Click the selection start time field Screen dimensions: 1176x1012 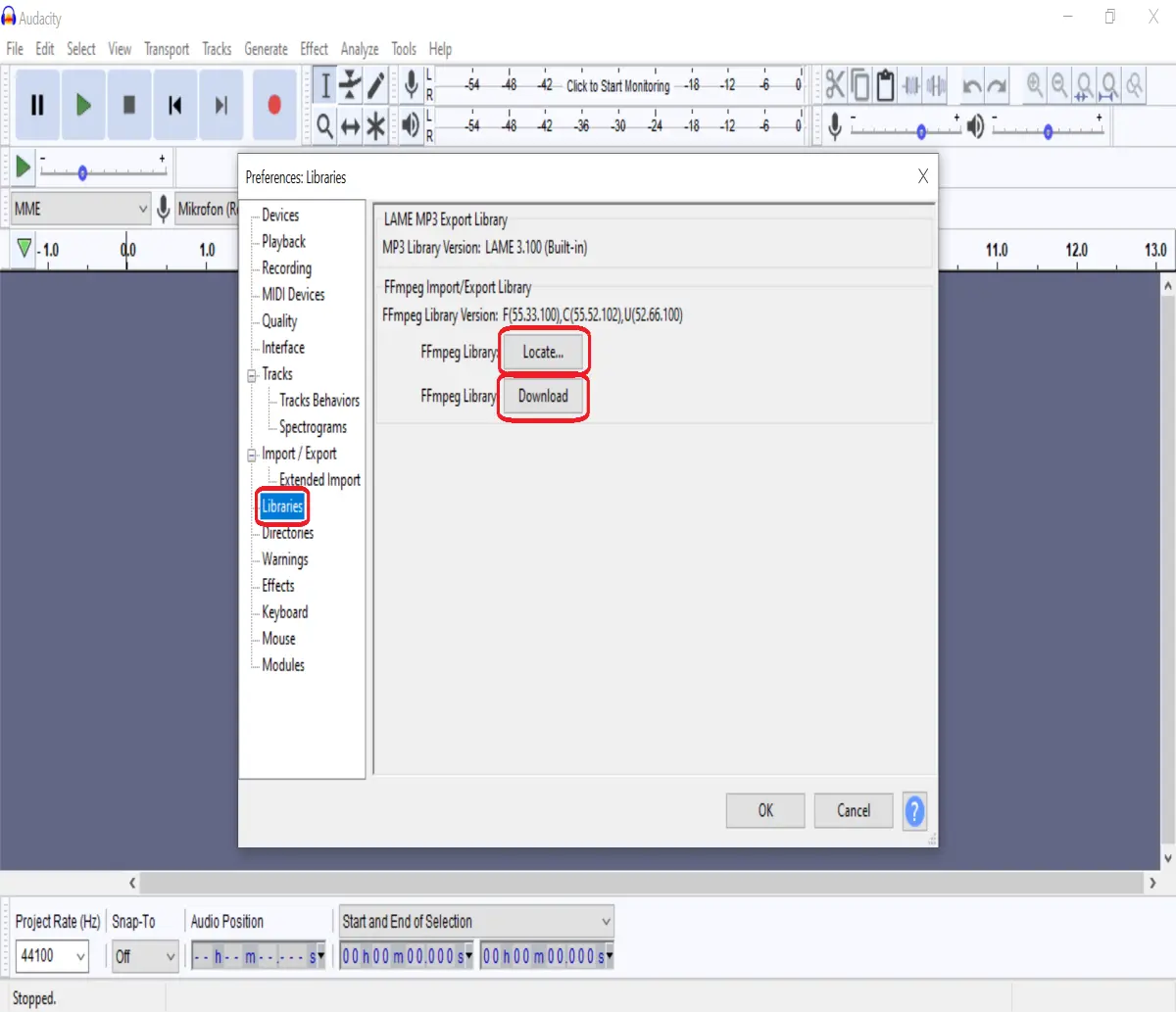click(x=407, y=956)
